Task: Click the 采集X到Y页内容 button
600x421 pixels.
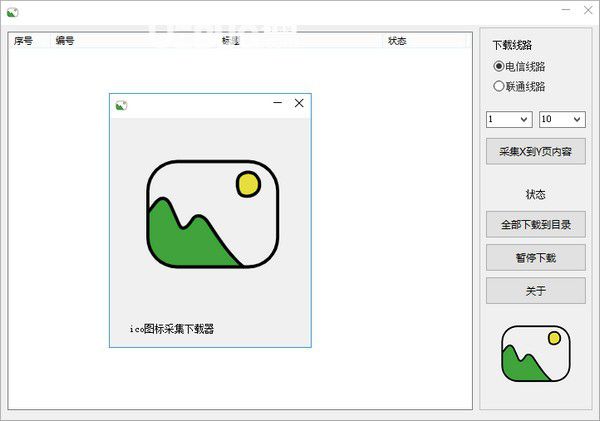Action: coord(536,152)
